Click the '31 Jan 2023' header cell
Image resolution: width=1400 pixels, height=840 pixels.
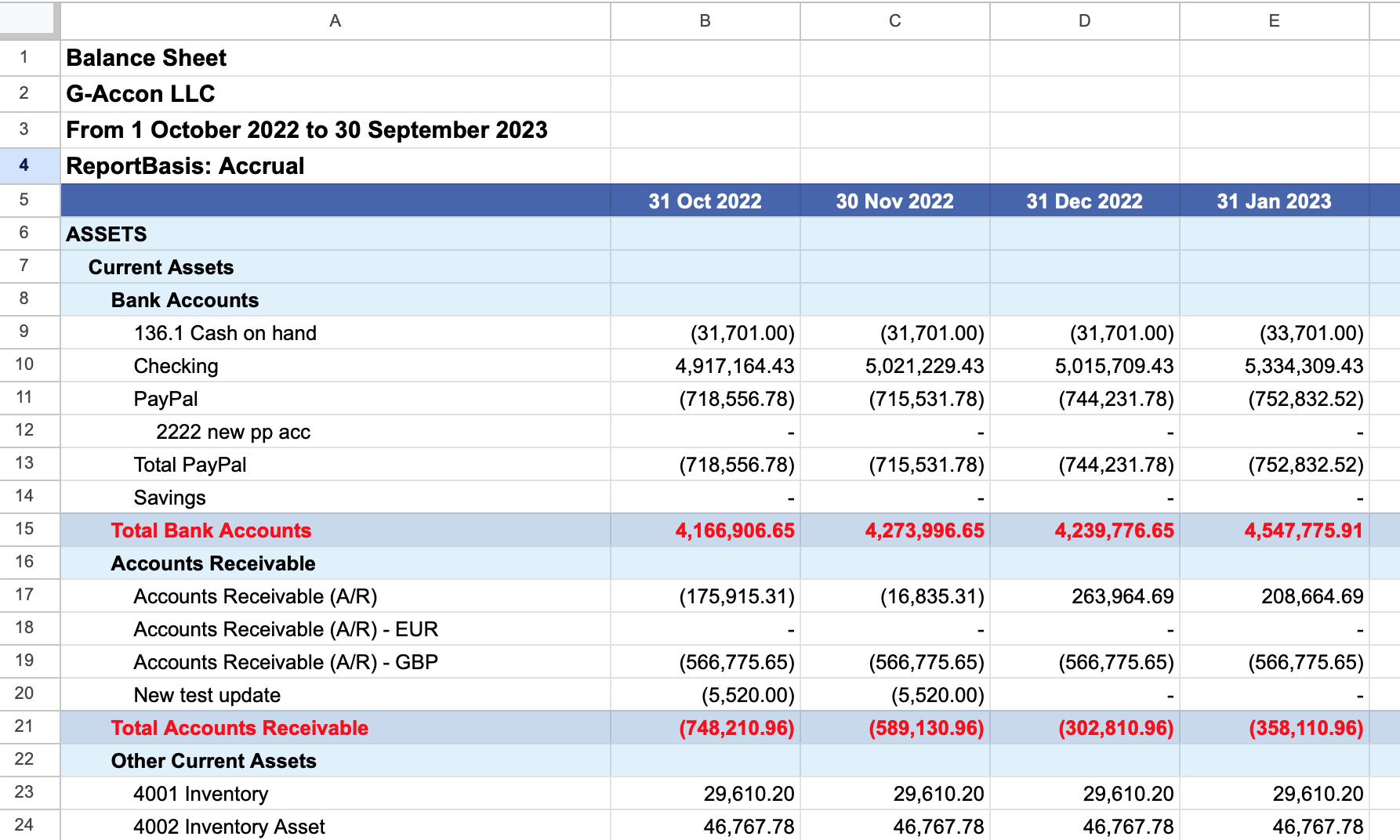coord(1275,201)
